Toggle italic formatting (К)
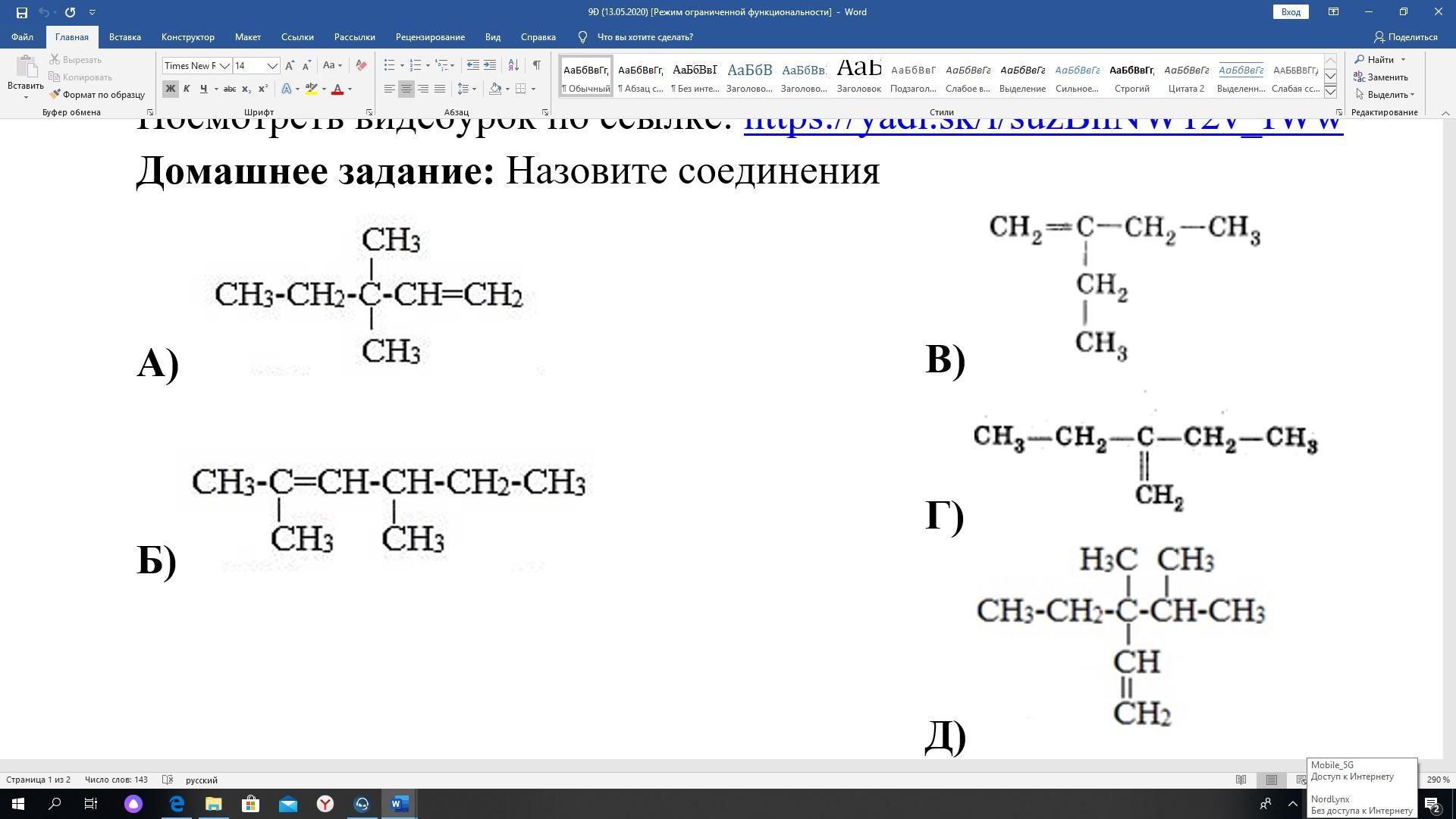This screenshot has height=819, width=1456. coord(187,89)
